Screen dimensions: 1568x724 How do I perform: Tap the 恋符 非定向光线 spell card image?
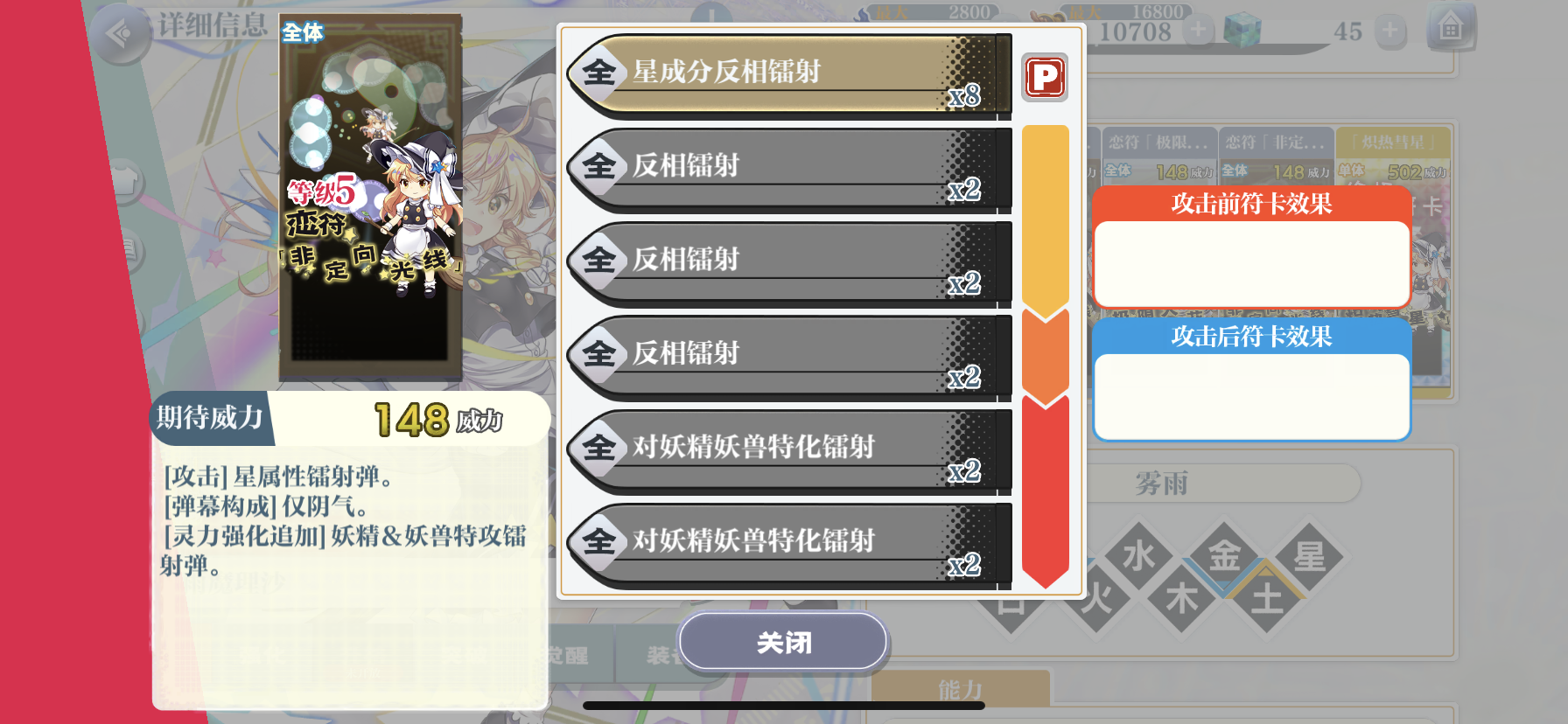coord(370,198)
